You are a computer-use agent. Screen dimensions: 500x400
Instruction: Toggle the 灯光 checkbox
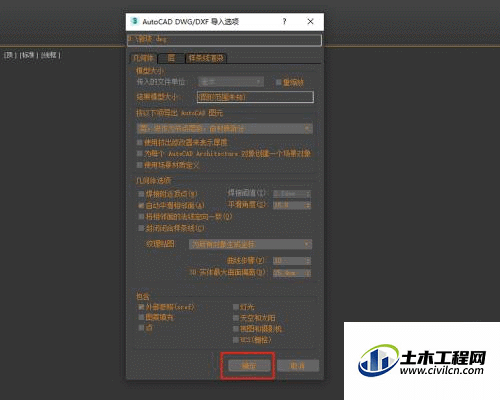tap(236, 307)
